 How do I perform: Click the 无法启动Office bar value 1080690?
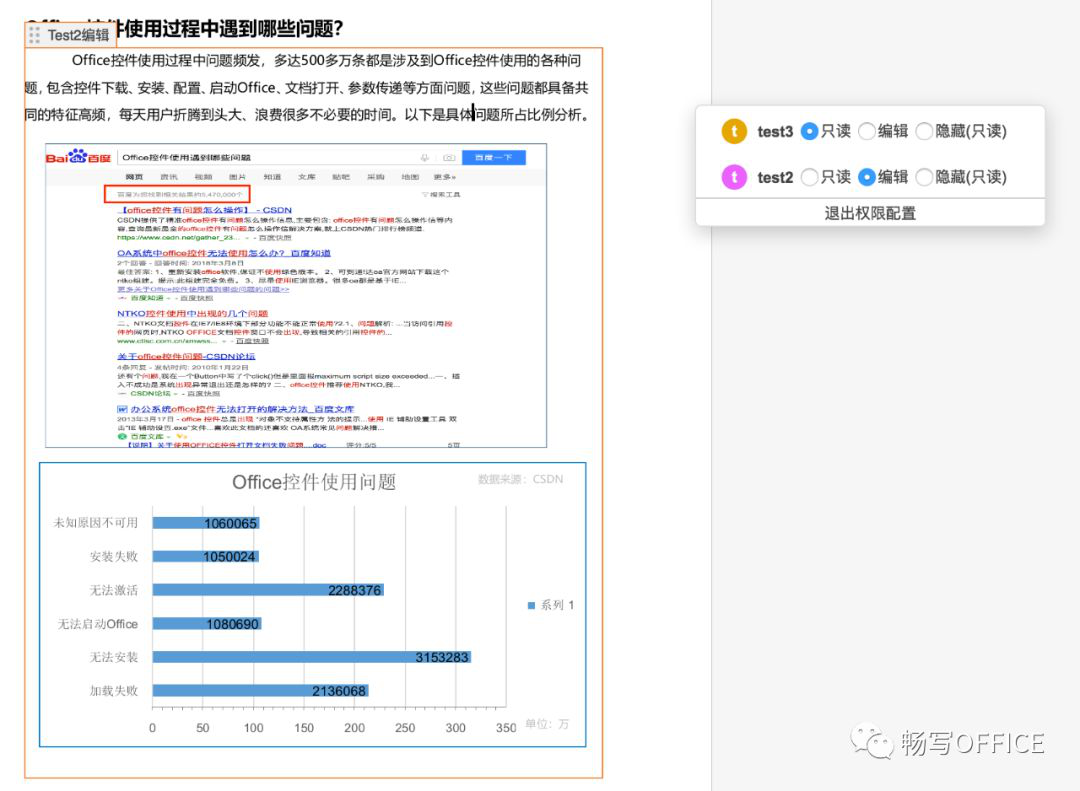click(x=232, y=624)
